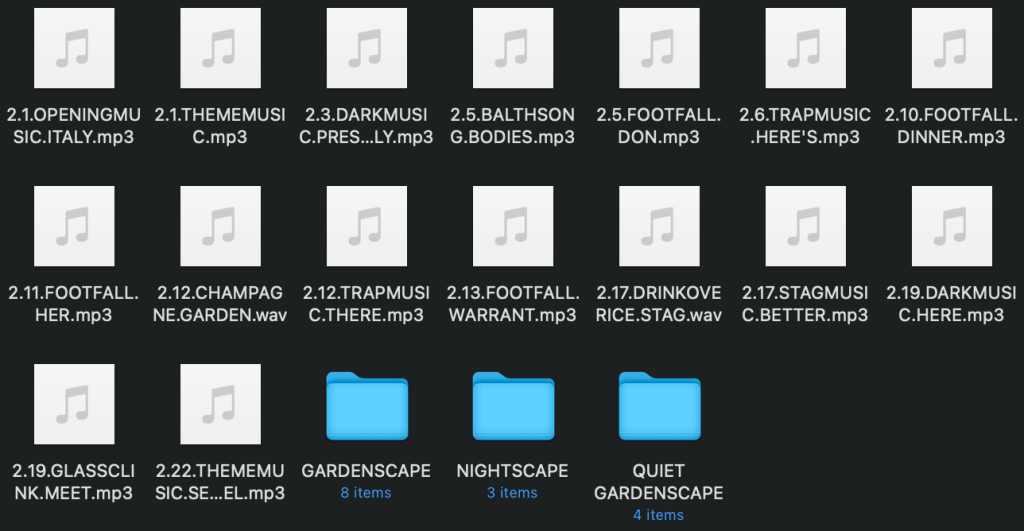Click the 2.12.TRAPMUSIC.THERE.mp3 filename label
The height and width of the screenshot is (531, 1024).
point(366,304)
